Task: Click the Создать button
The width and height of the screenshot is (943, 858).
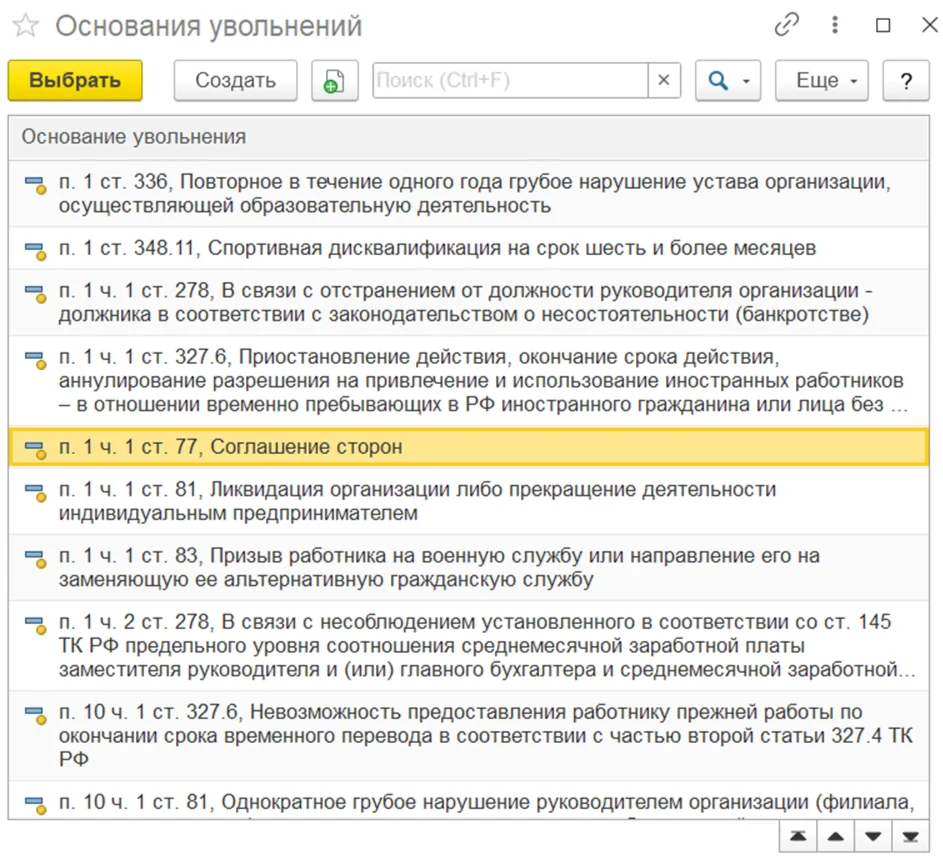Action: point(235,80)
